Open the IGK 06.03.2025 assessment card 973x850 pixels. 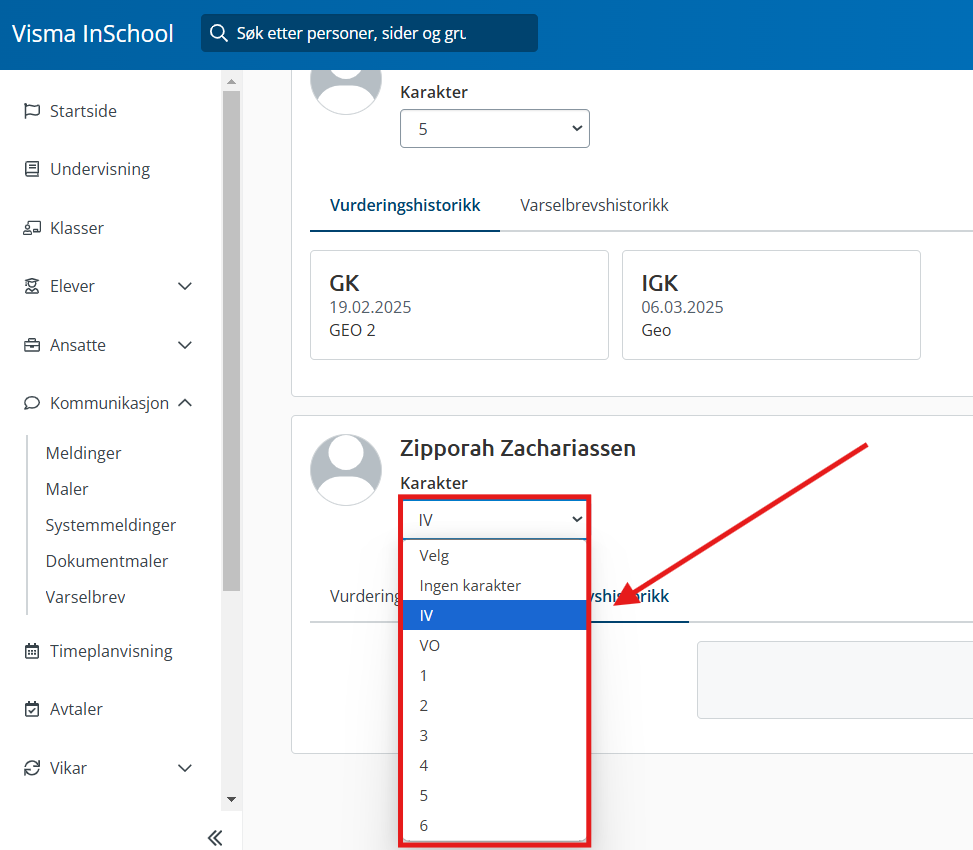click(x=771, y=305)
